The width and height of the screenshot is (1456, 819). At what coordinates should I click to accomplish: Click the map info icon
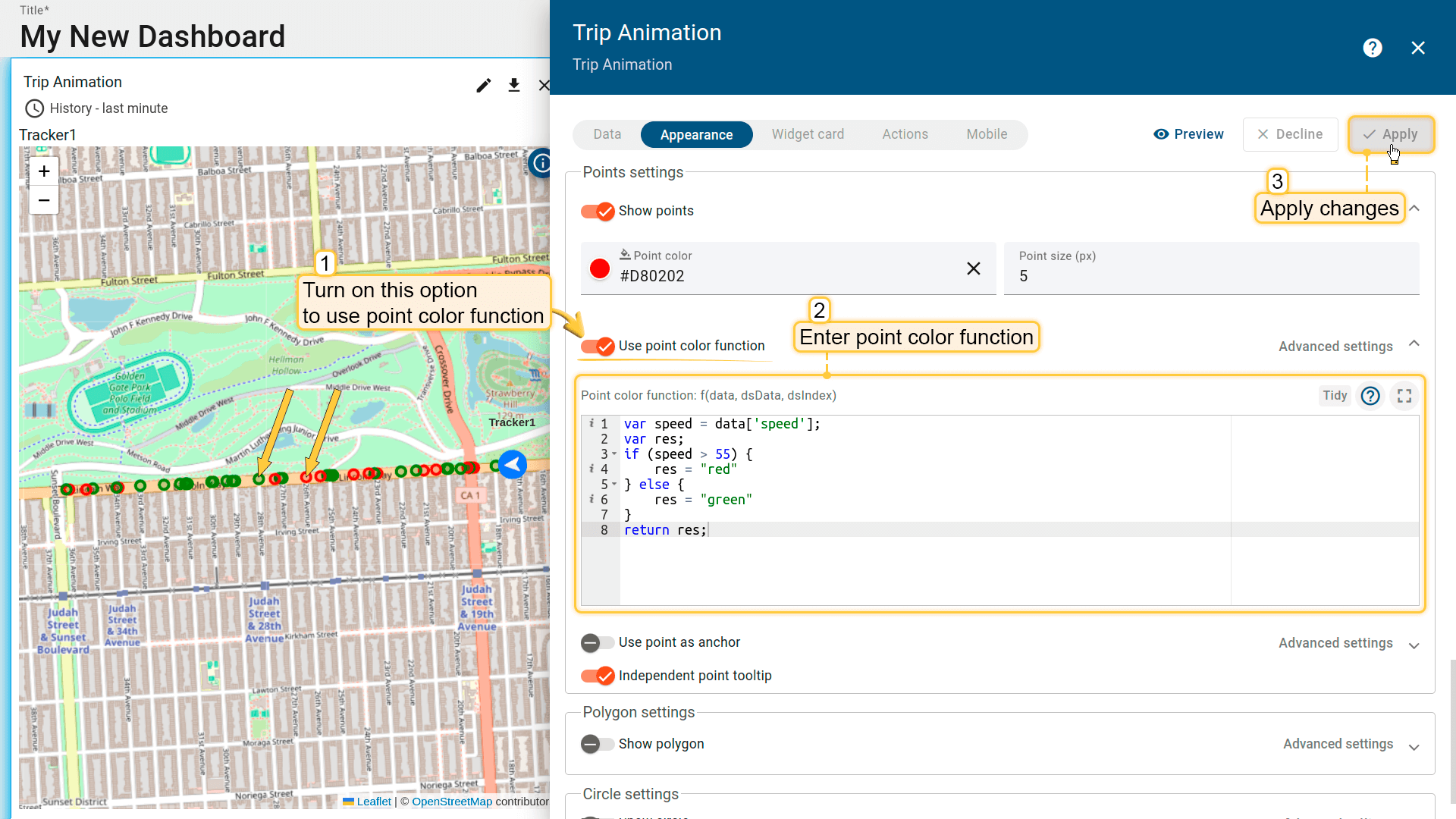pos(541,162)
